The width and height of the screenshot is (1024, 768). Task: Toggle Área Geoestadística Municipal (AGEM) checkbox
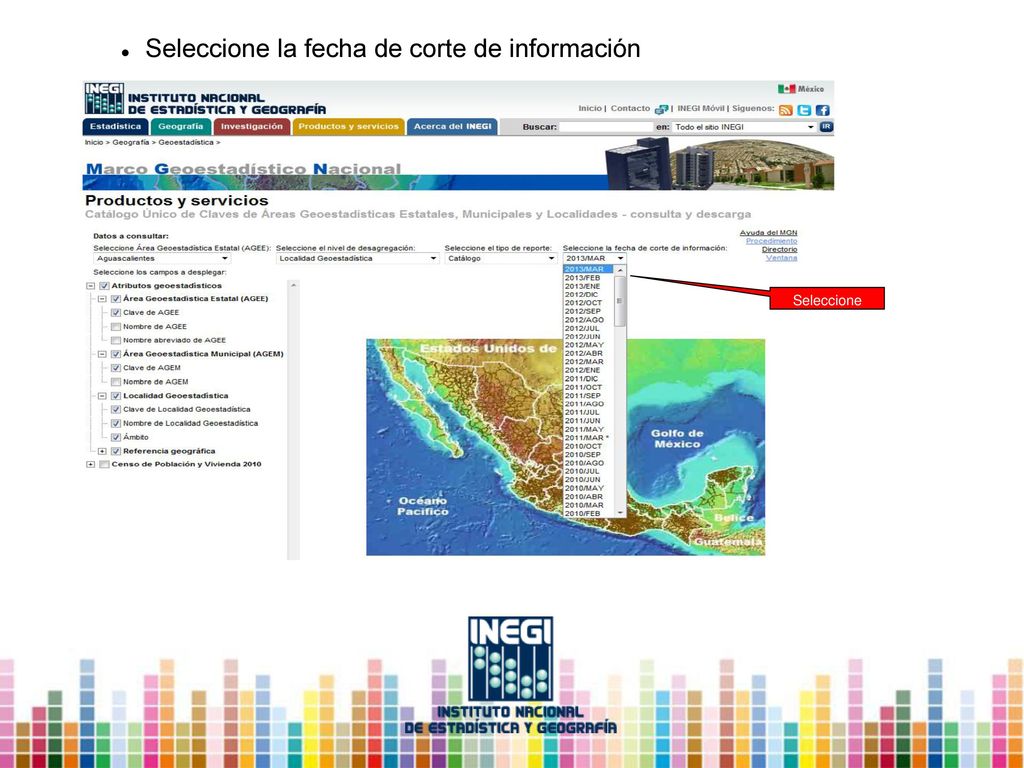point(116,354)
